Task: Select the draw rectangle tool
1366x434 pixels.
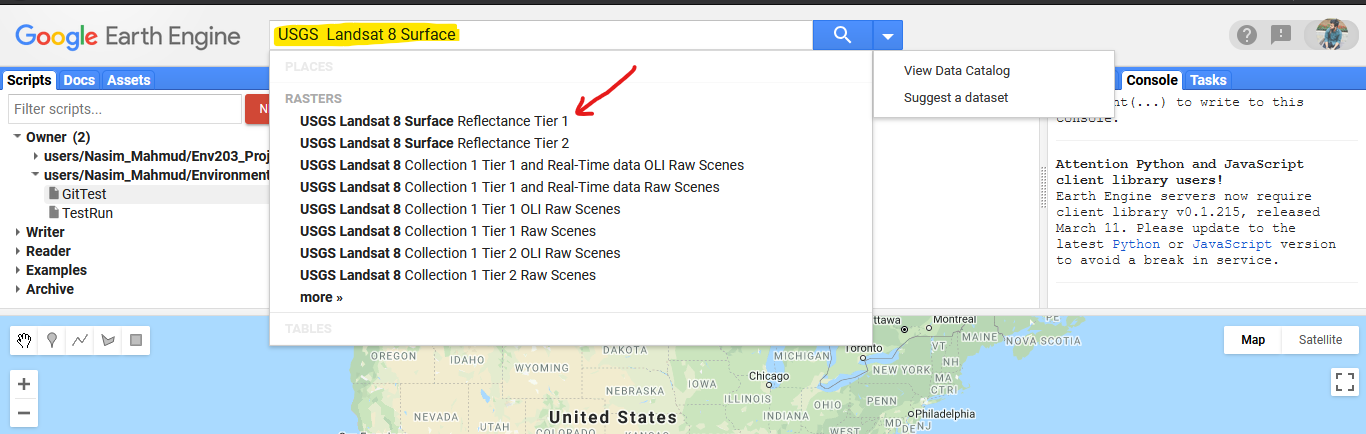Action: pyautogui.click(x=136, y=340)
